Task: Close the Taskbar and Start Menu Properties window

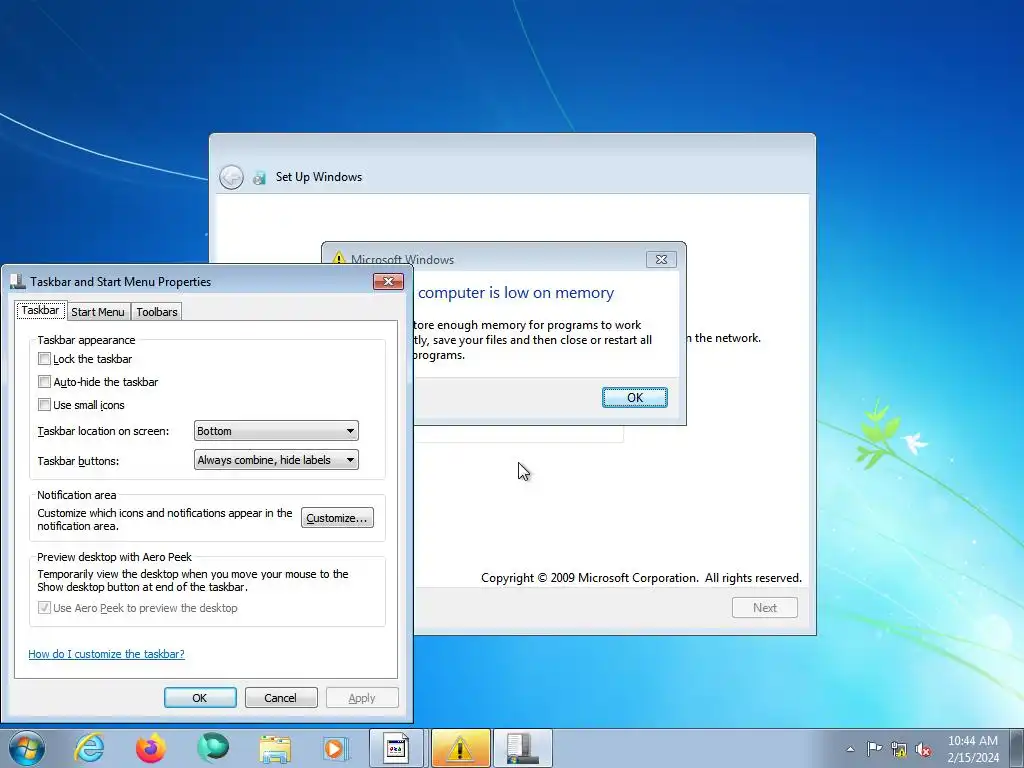Action: (x=388, y=281)
